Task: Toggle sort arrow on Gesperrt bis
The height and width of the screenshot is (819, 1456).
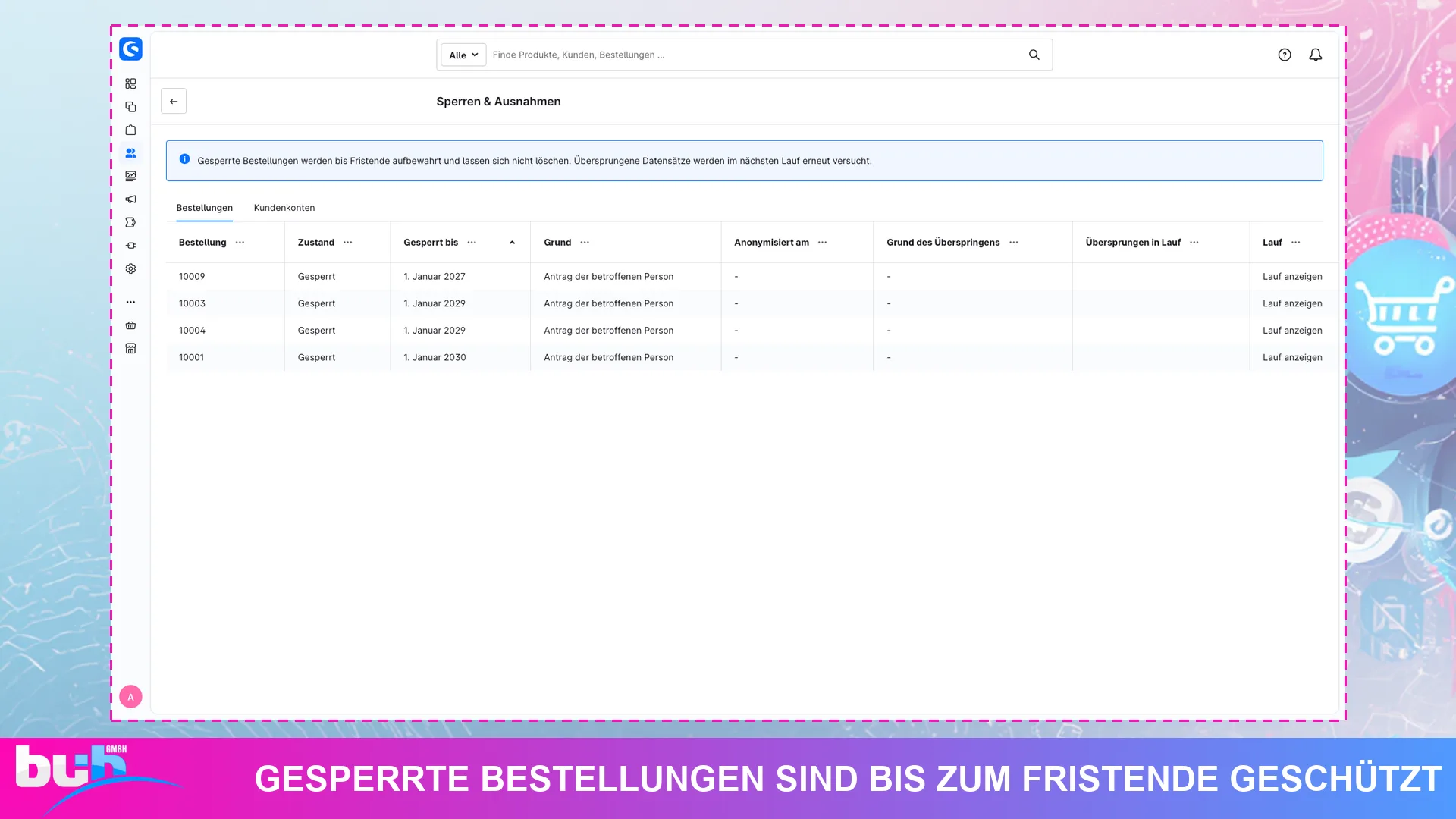Action: pyautogui.click(x=512, y=243)
